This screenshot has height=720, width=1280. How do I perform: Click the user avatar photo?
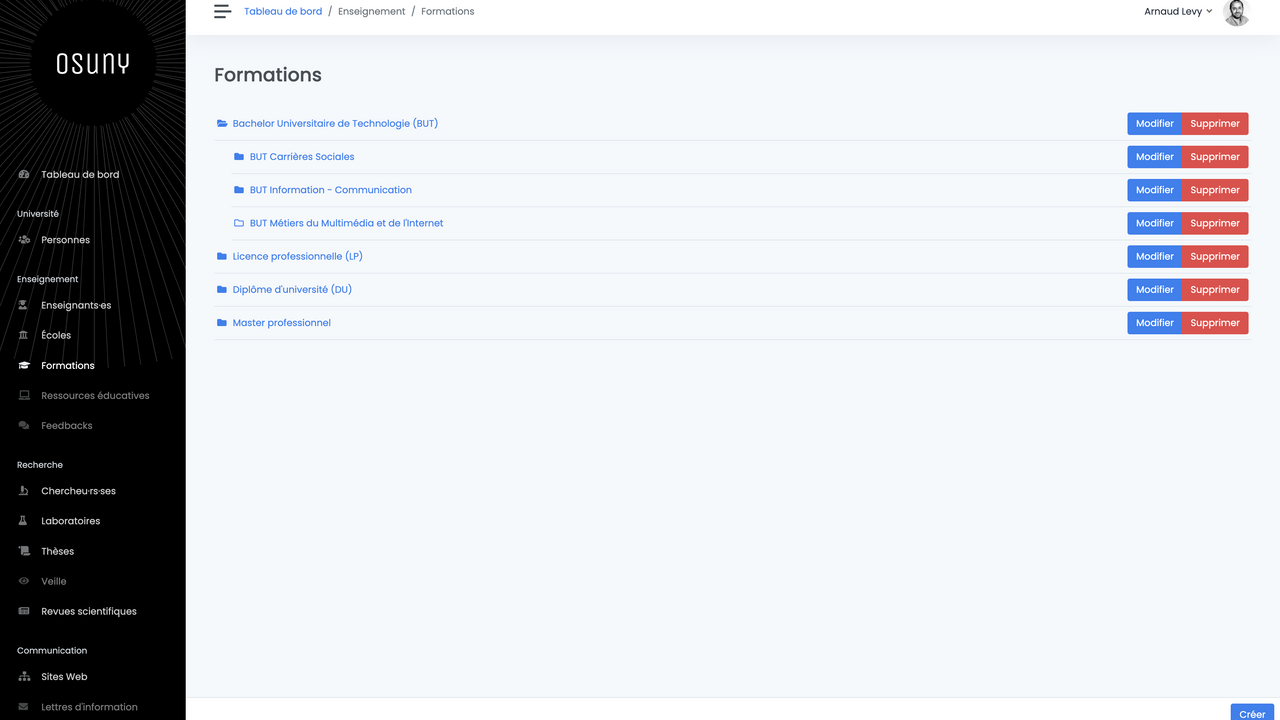click(x=1236, y=12)
